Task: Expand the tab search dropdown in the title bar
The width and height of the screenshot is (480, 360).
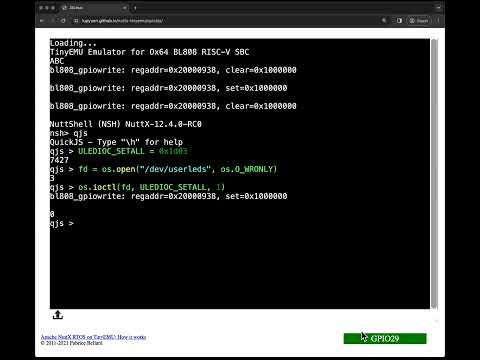Action: pos(438,7)
